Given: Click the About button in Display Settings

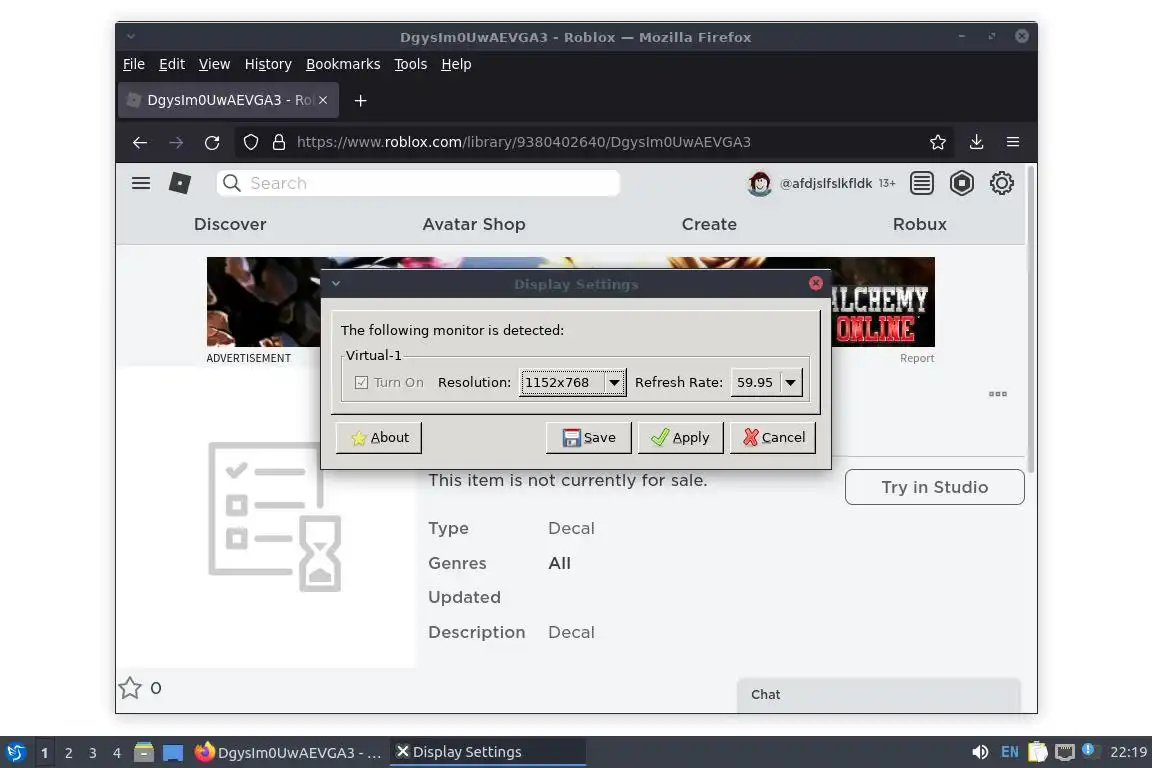Looking at the screenshot, I should click(x=378, y=437).
